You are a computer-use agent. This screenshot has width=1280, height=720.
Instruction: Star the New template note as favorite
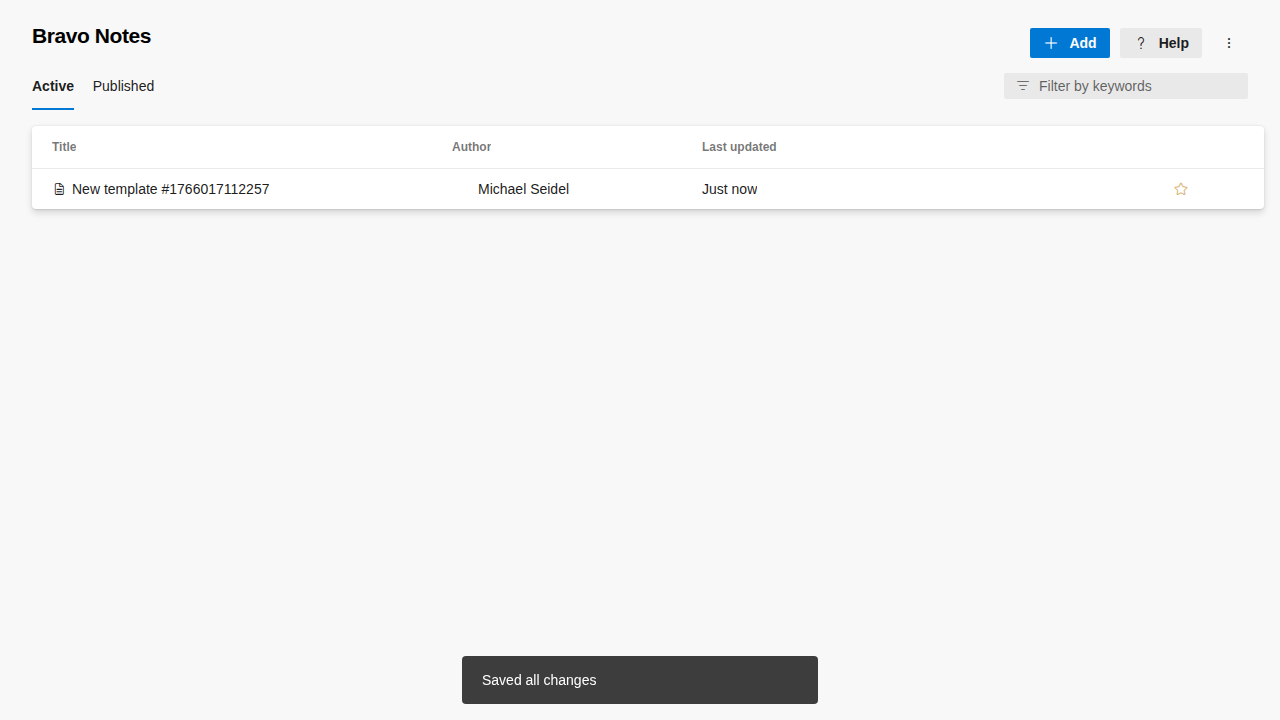pyautogui.click(x=1181, y=189)
